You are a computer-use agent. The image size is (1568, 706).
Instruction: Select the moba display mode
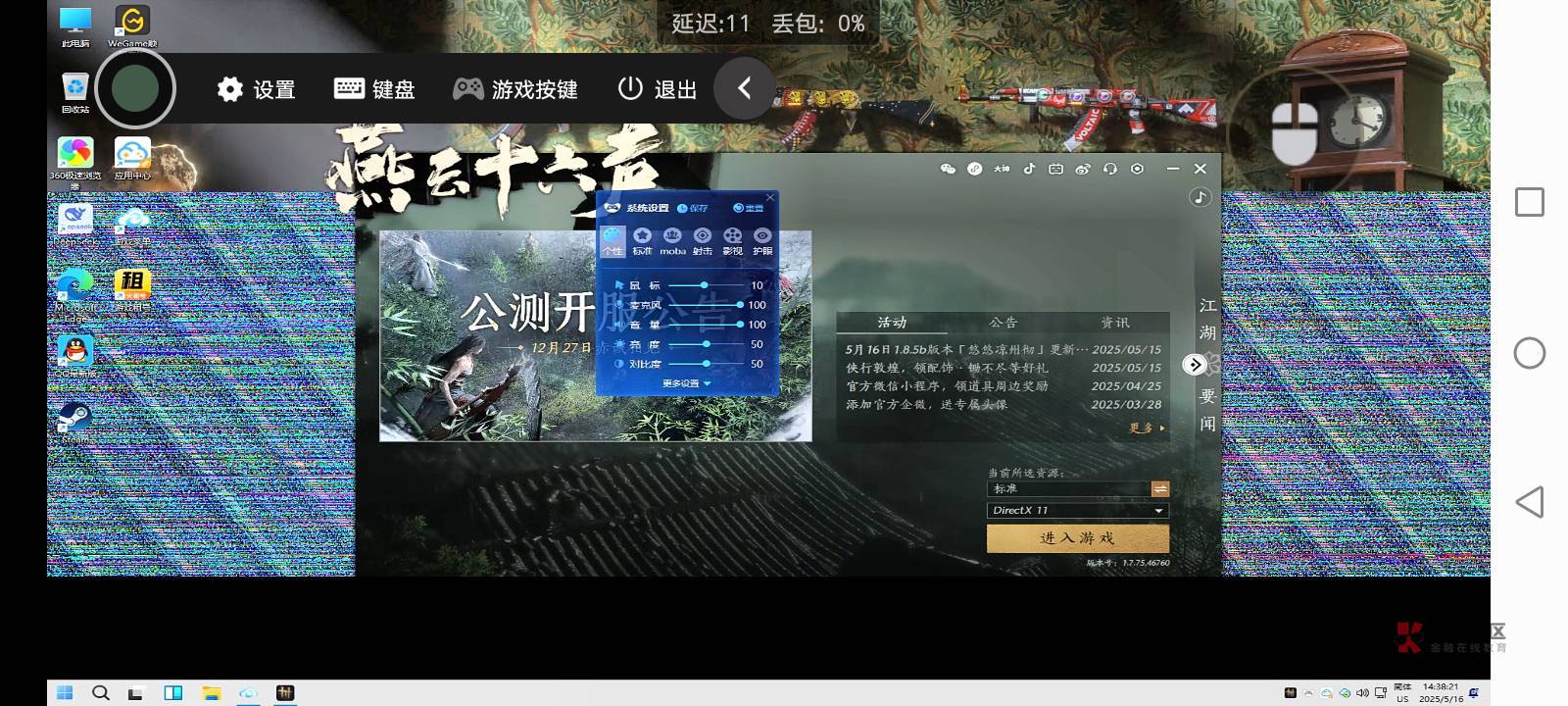(x=672, y=240)
